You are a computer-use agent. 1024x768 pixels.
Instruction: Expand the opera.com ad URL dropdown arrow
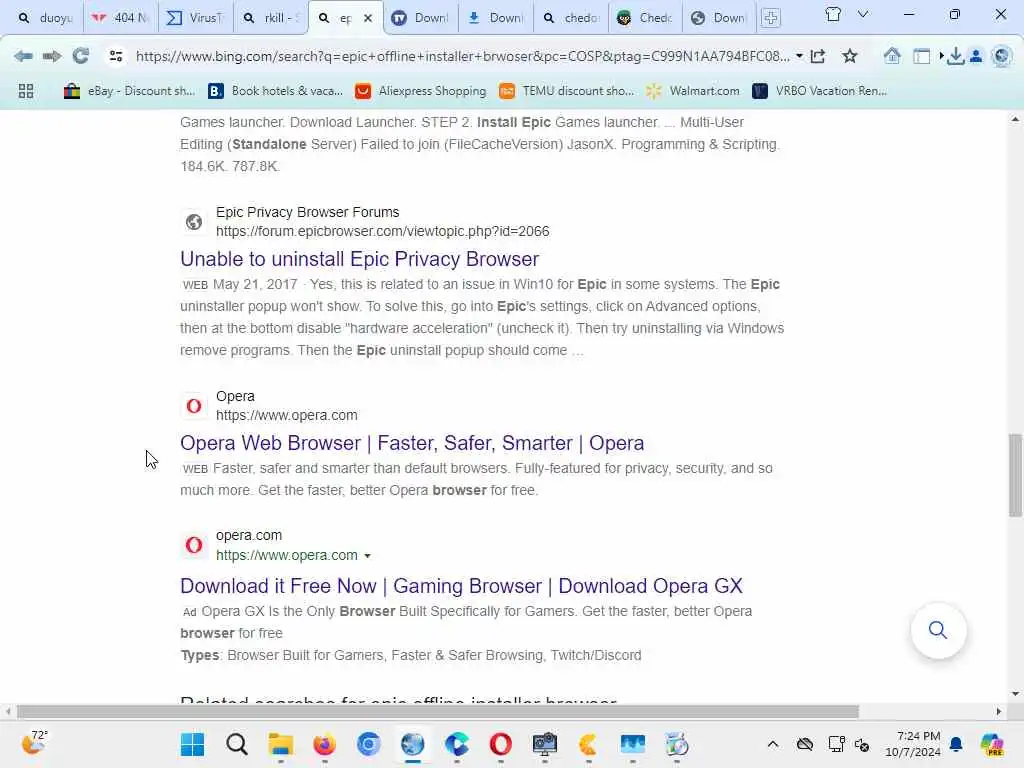(x=368, y=556)
